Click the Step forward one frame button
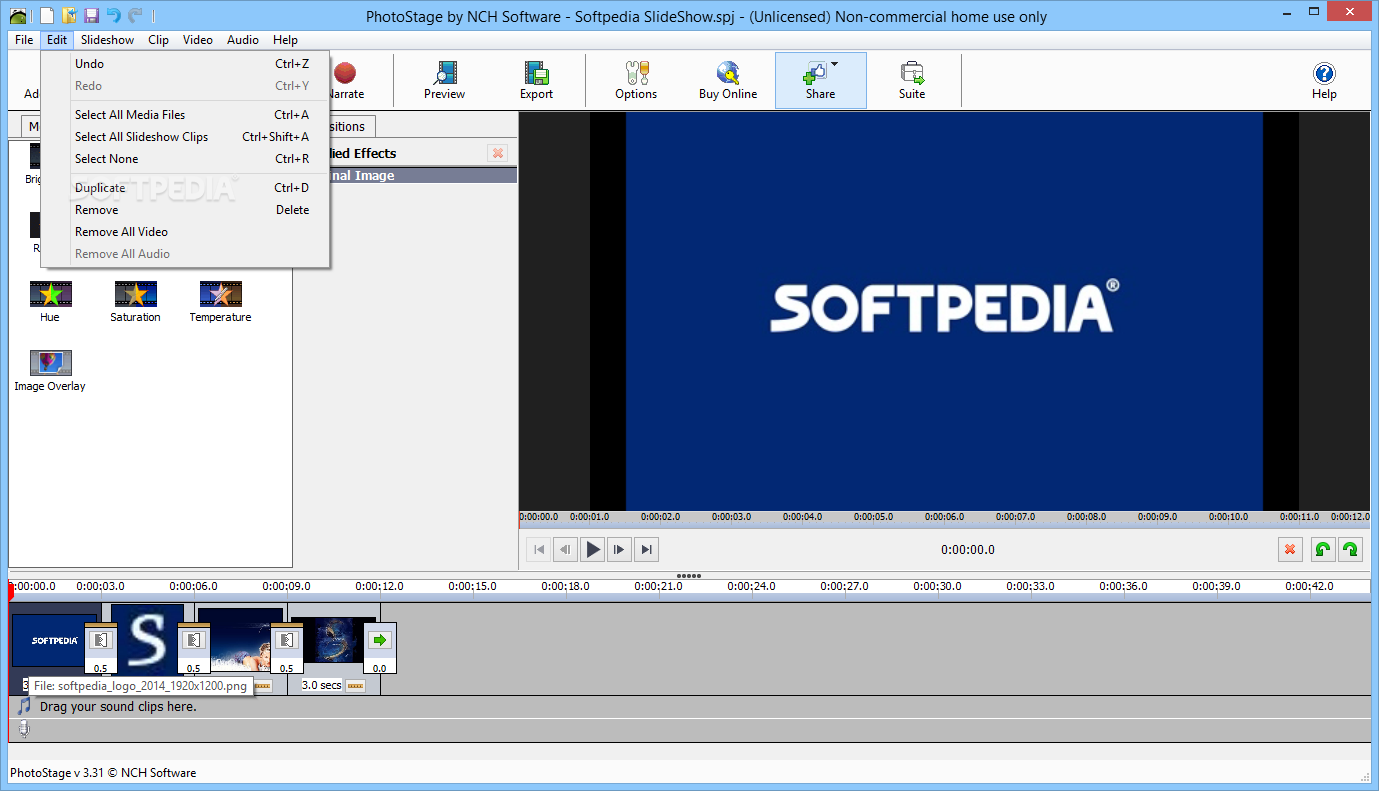This screenshot has height=791, width=1379. [x=620, y=549]
